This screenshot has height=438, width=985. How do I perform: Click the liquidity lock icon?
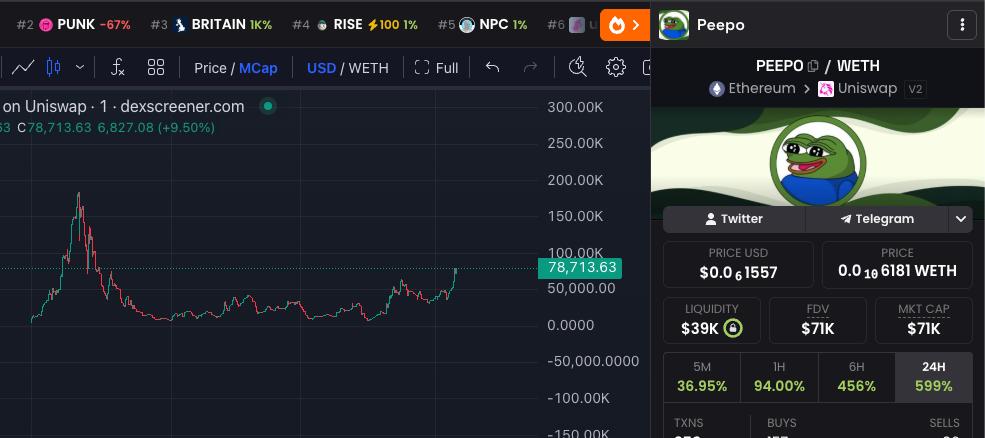pos(733,328)
